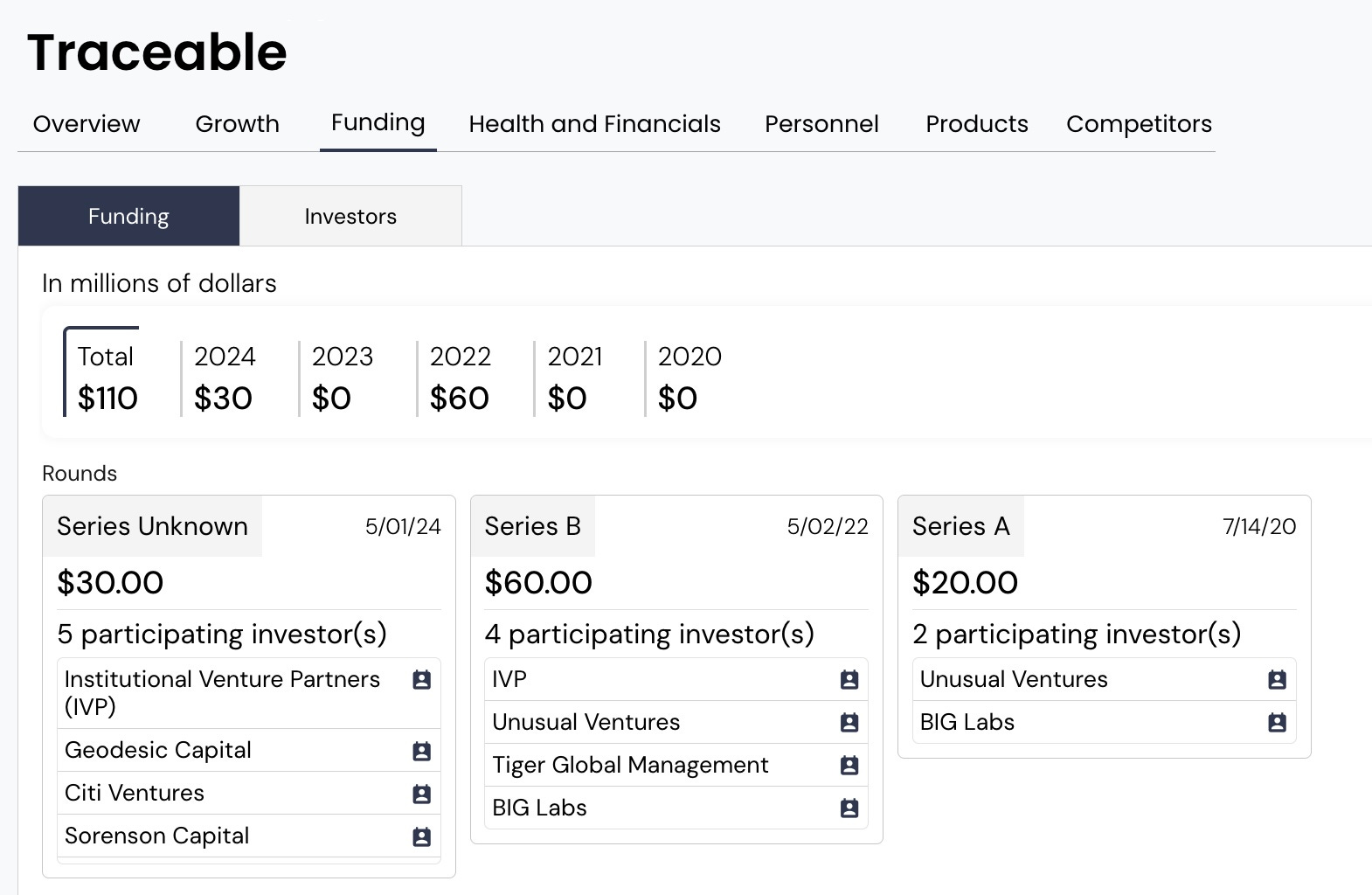Switch to the Overview tab
Image resolution: width=1372 pixels, height=895 pixels.
87,124
